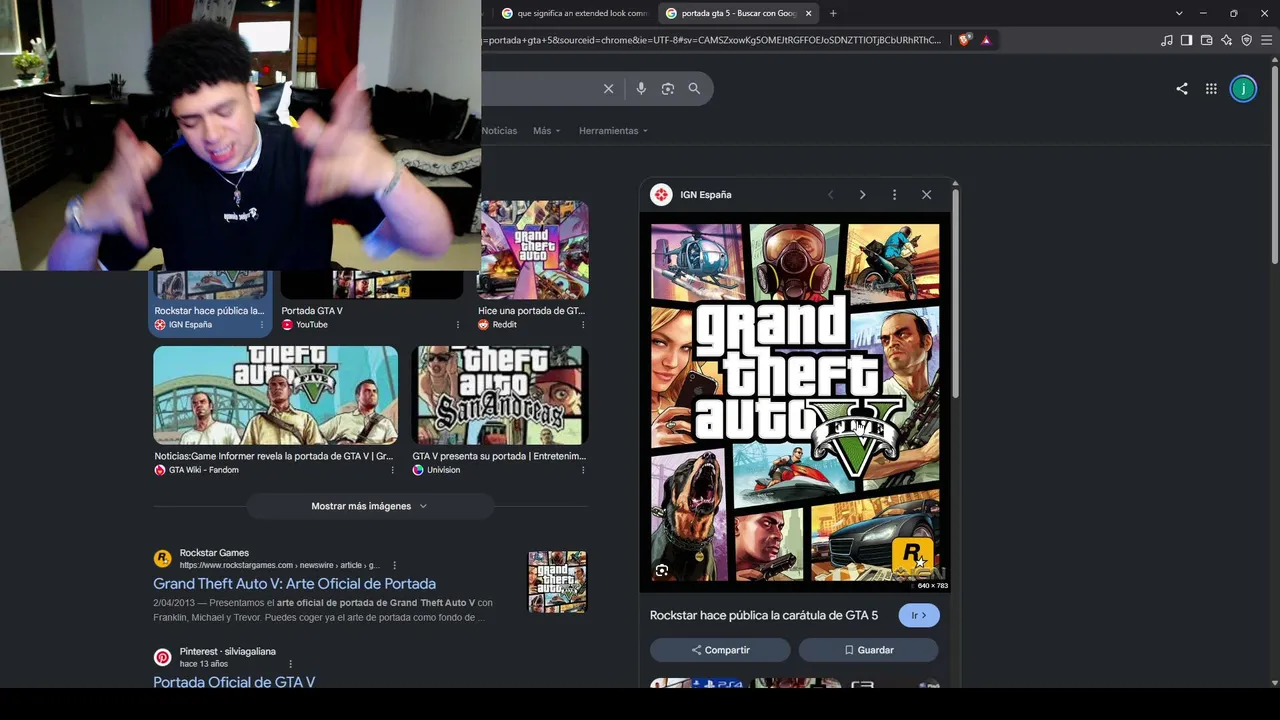This screenshot has height=720, width=1280.
Task: Start voice search with the microphone icon
Action: point(641,89)
